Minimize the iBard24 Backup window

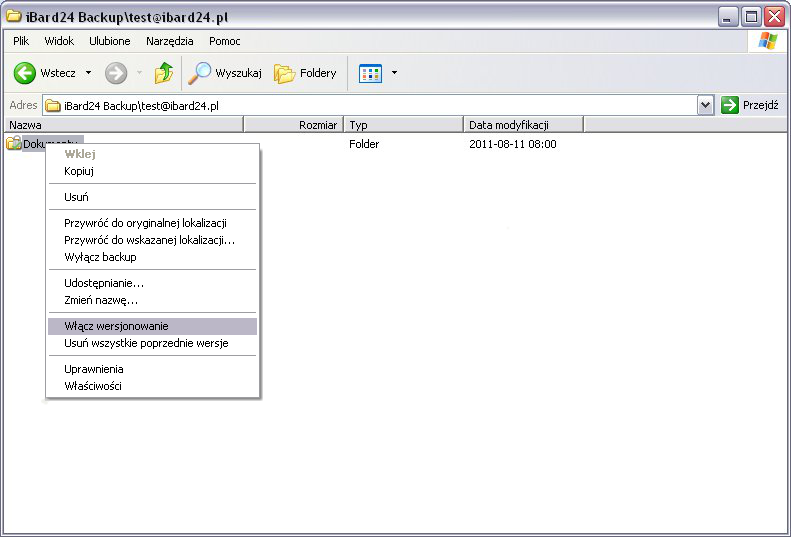coord(726,17)
